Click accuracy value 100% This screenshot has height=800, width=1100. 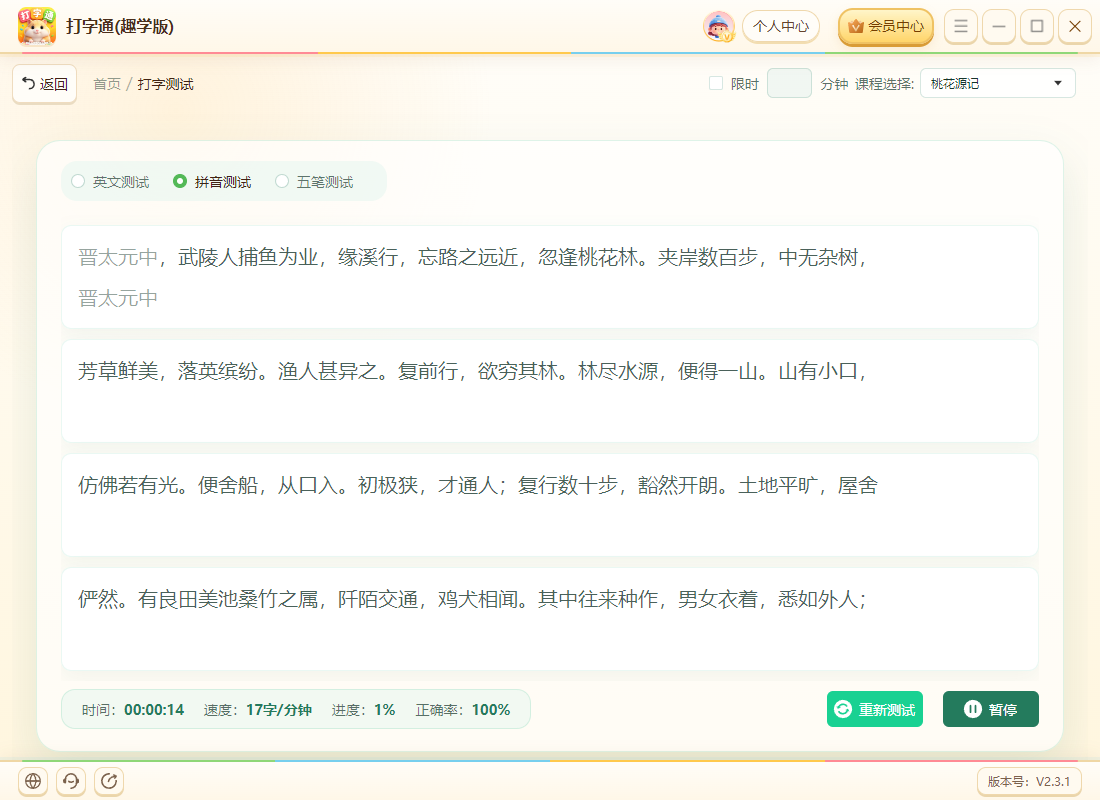click(x=491, y=709)
